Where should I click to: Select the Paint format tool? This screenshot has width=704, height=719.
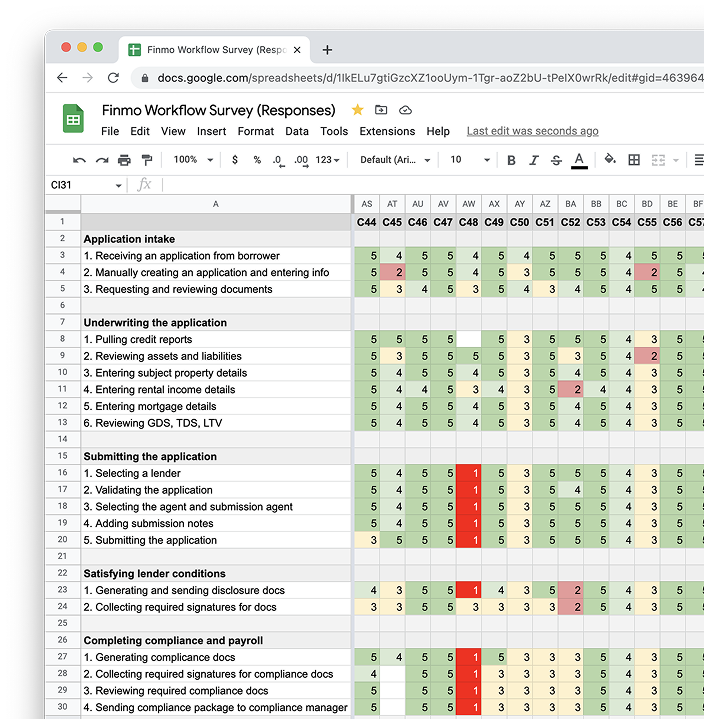(147, 160)
